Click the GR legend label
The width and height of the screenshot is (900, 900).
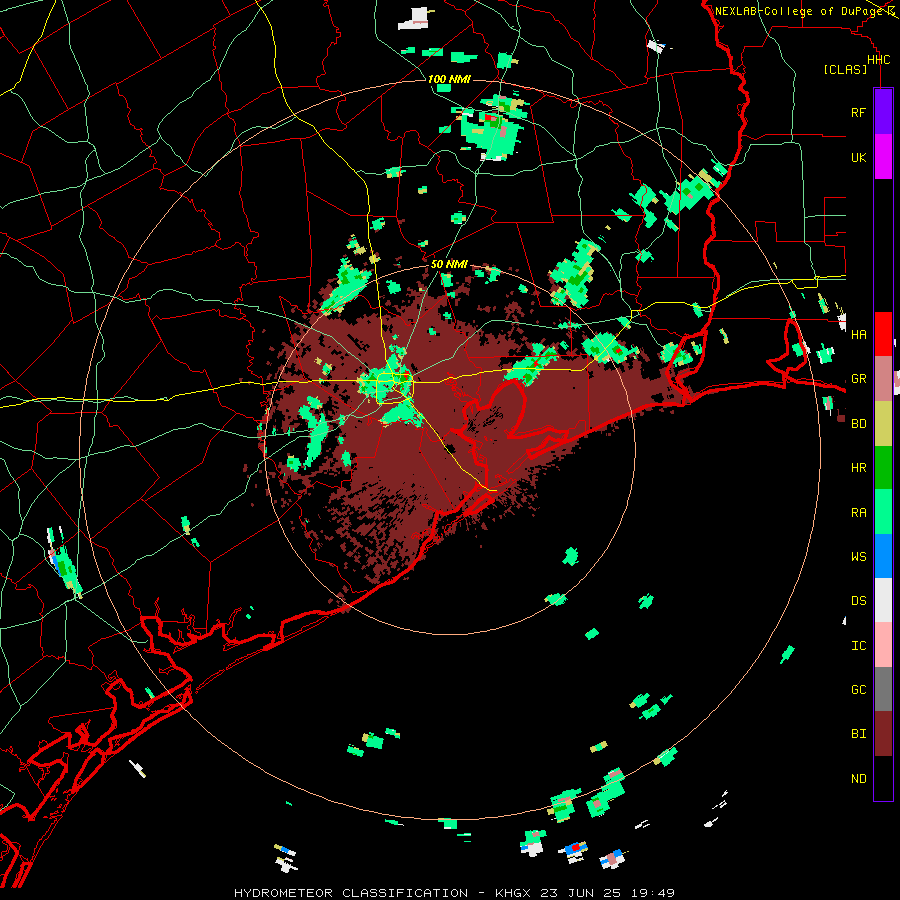point(858,379)
